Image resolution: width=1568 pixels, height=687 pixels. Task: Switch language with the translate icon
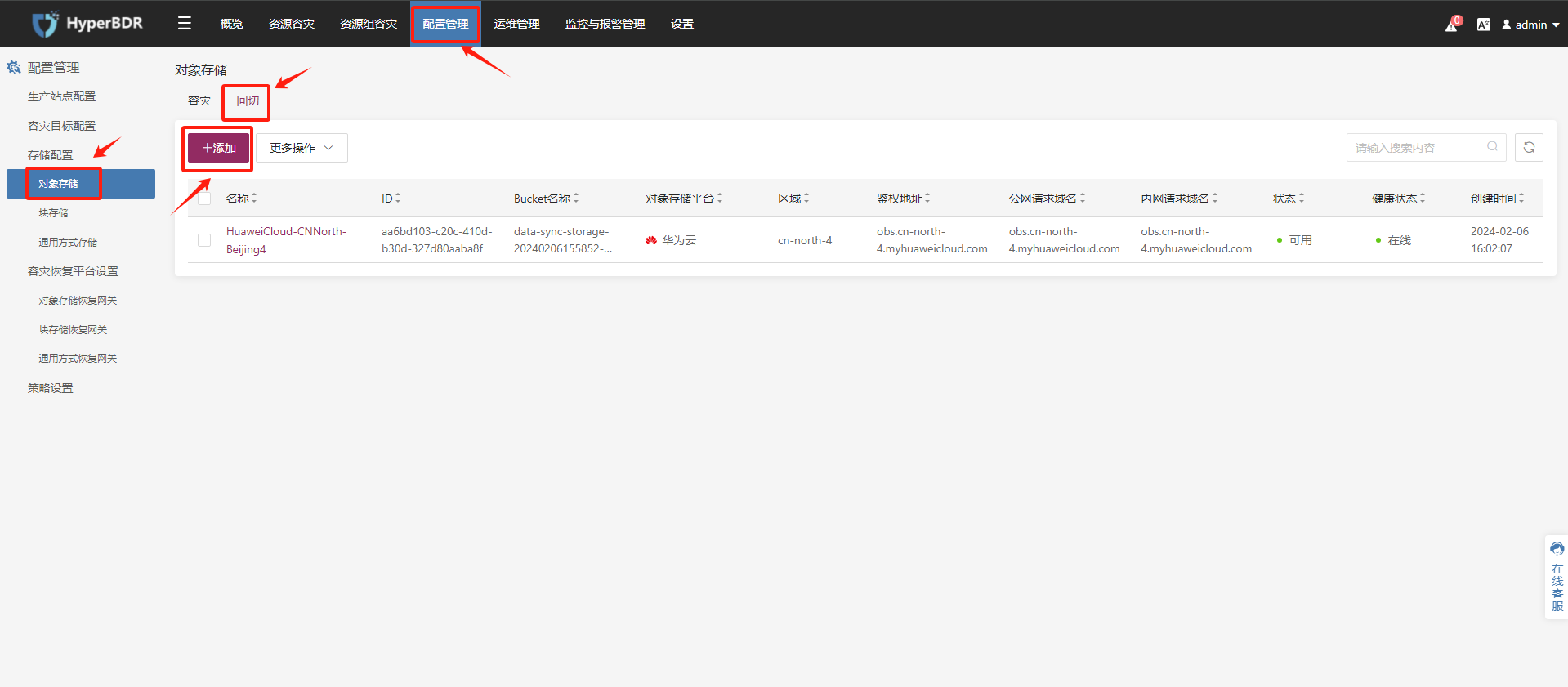pyautogui.click(x=1484, y=25)
